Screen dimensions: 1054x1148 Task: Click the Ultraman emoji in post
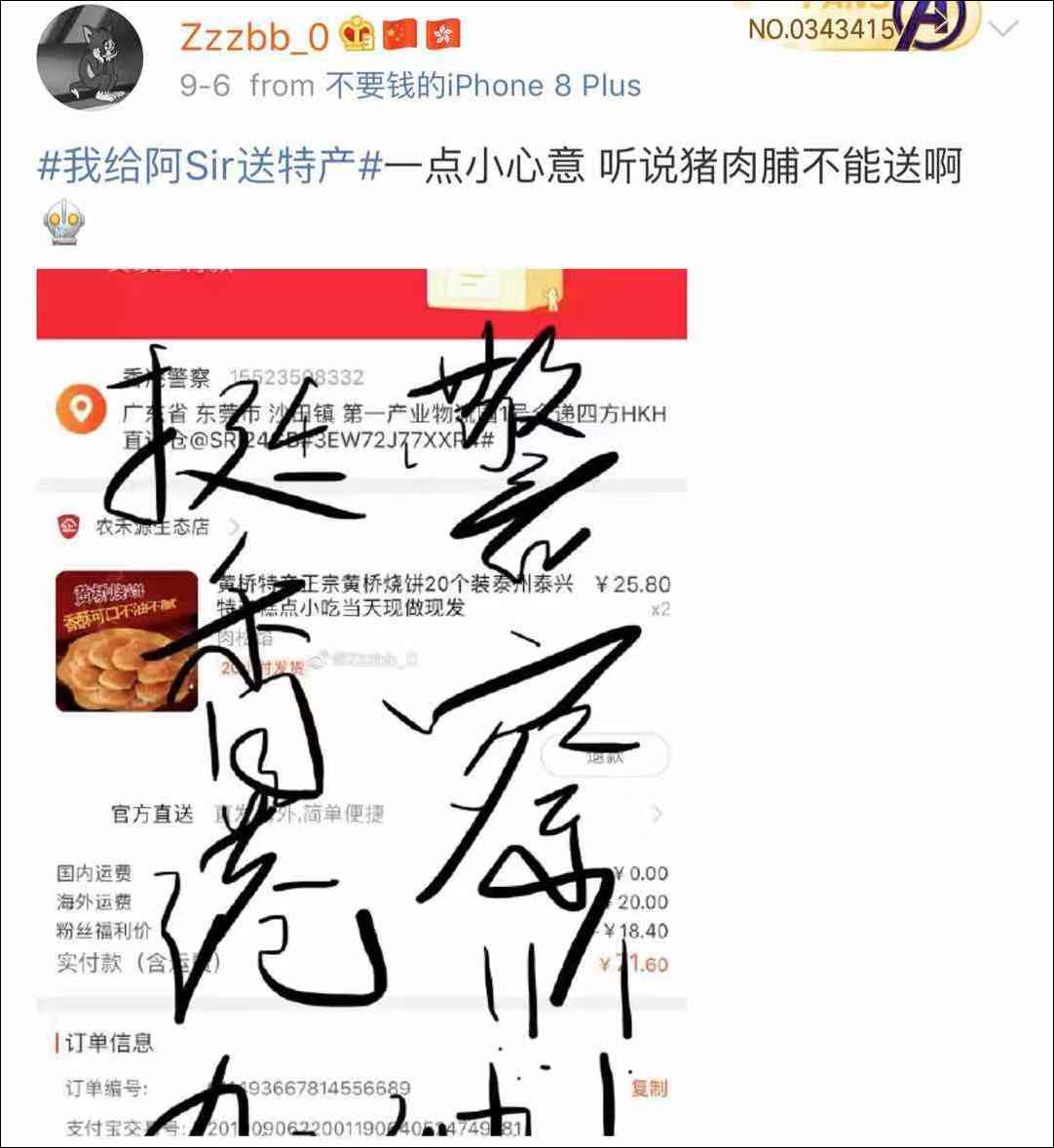point(63,222)
